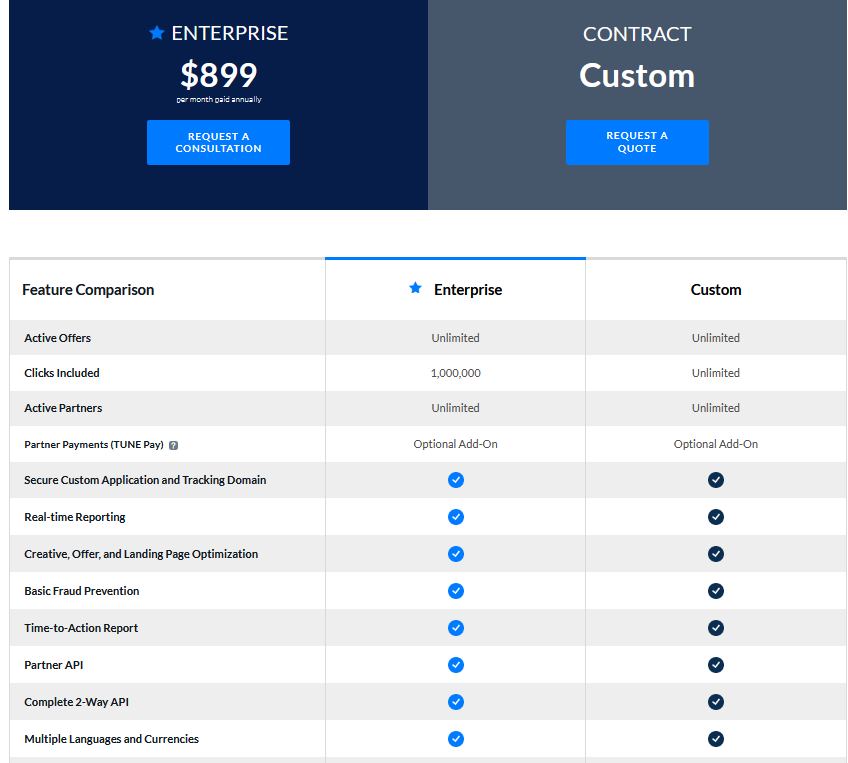Viewport: 848px width, 763px height.
Task: Click Enterprise checkmark for Real-time Reporting
Action: tap(456, 517)
